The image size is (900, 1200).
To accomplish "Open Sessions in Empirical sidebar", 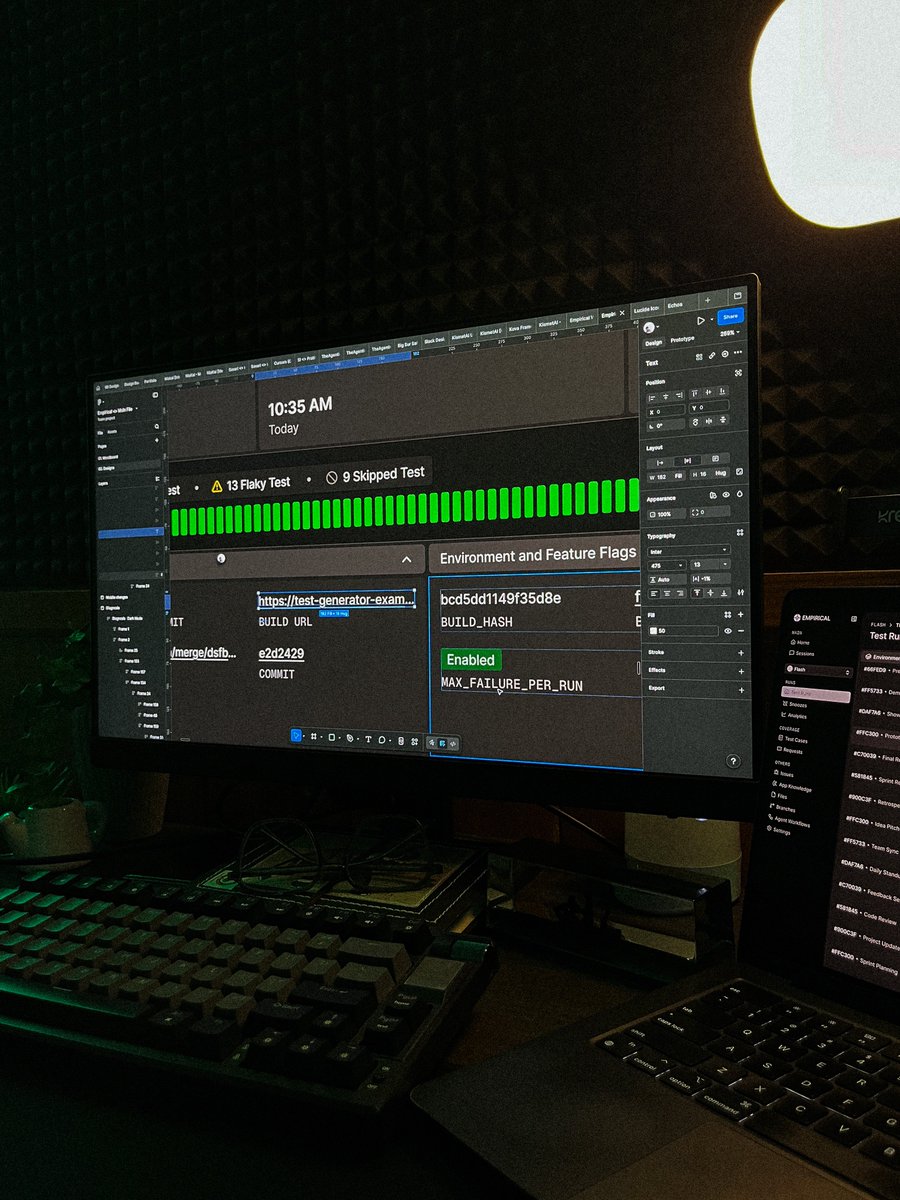I will (801, 653).
